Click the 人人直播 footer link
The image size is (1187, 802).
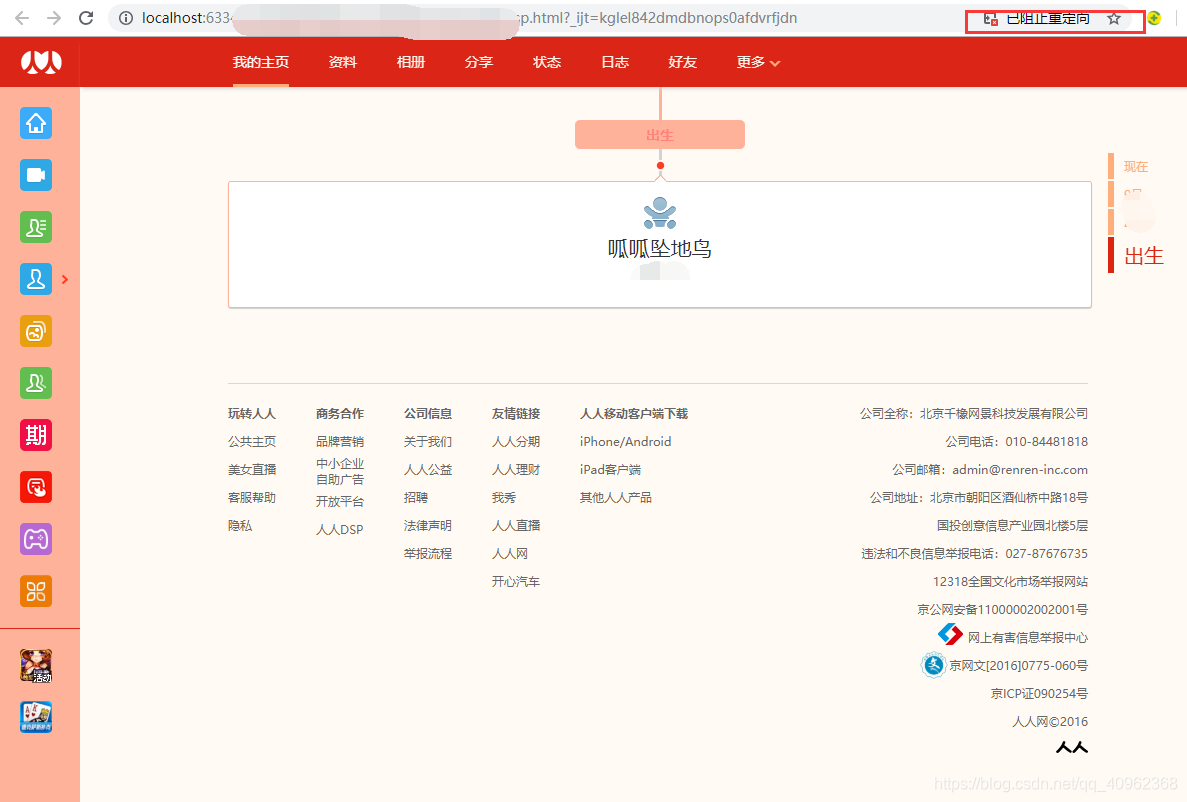pyautogui.click(x=516, y=526)
